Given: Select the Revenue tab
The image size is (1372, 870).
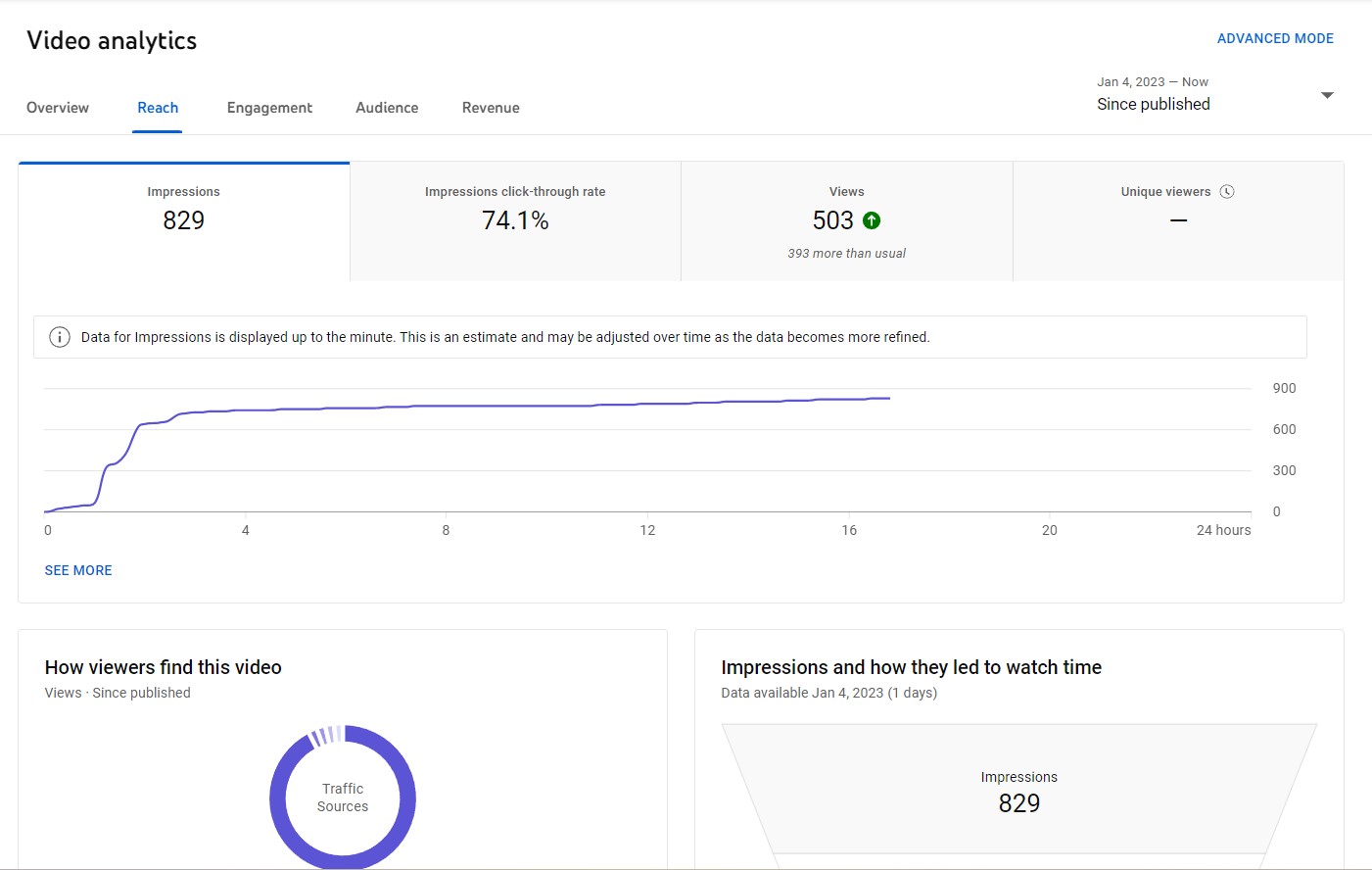Looking at the screenshot, I should [491, 108].
